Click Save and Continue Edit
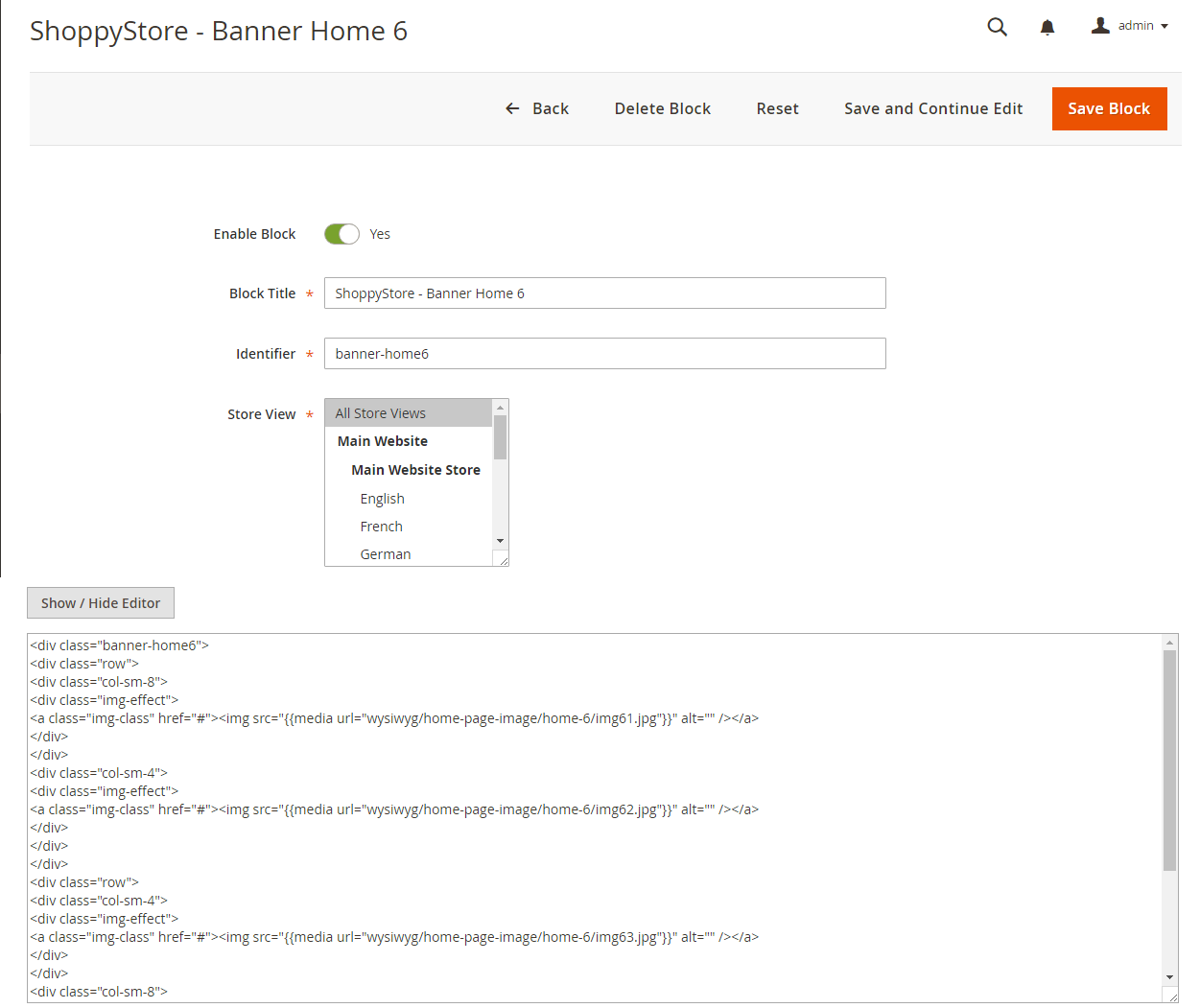Screen dimensions: 1200x1008 (x=933, y=108)
